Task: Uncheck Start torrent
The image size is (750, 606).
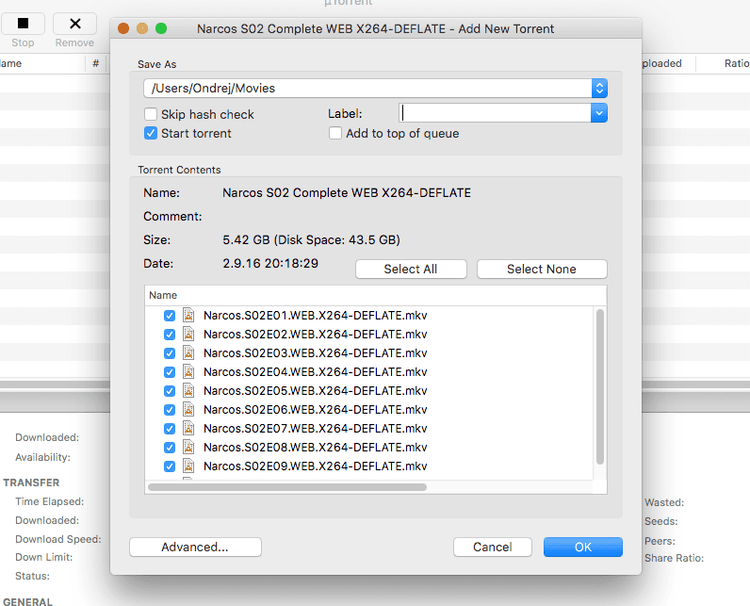Action: [151, 133]
